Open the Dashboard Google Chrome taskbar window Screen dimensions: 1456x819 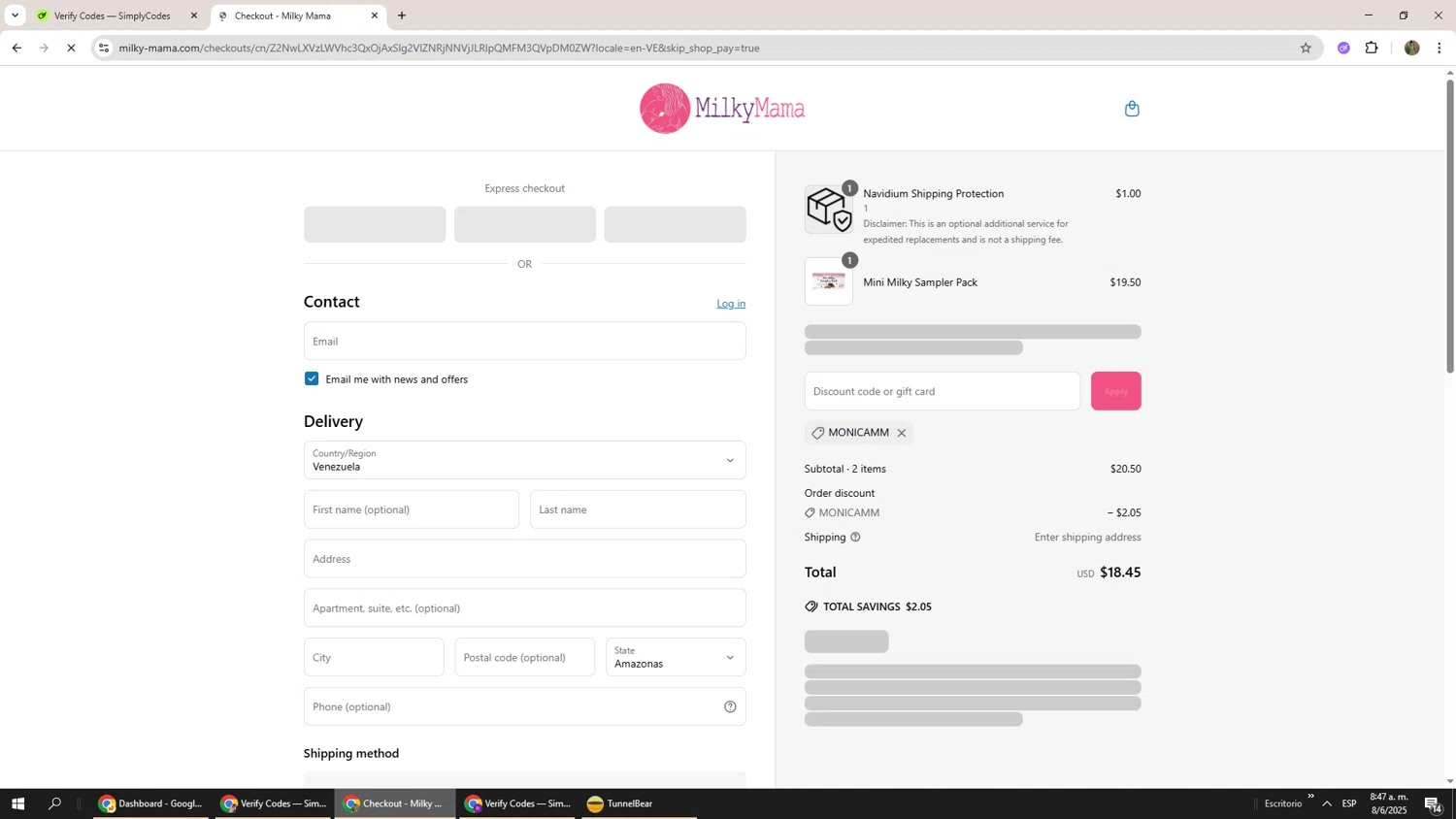pos(150,803)
